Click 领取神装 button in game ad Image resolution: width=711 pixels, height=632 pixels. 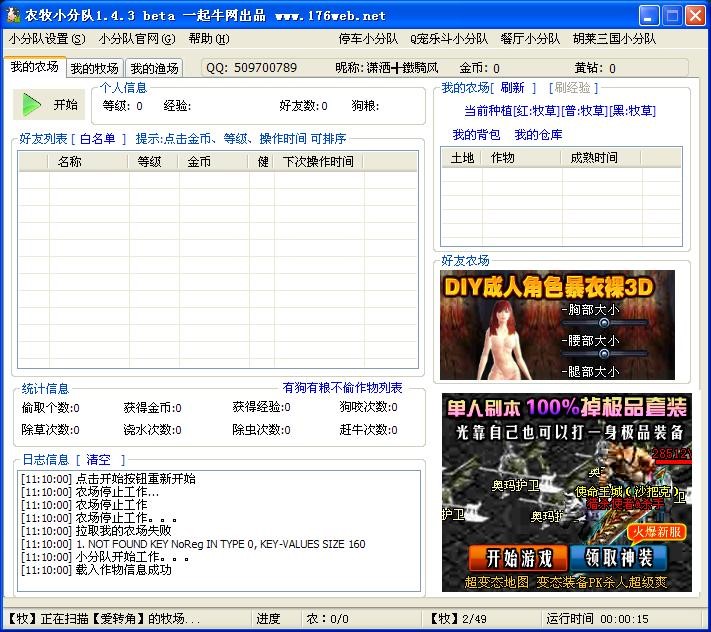[x=619, y=557]
